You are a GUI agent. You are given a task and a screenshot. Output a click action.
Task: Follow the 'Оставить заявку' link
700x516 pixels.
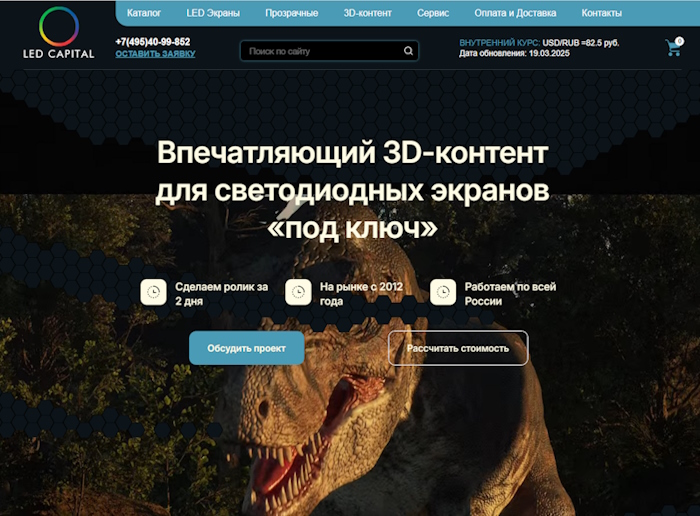(x=155, y=53)
